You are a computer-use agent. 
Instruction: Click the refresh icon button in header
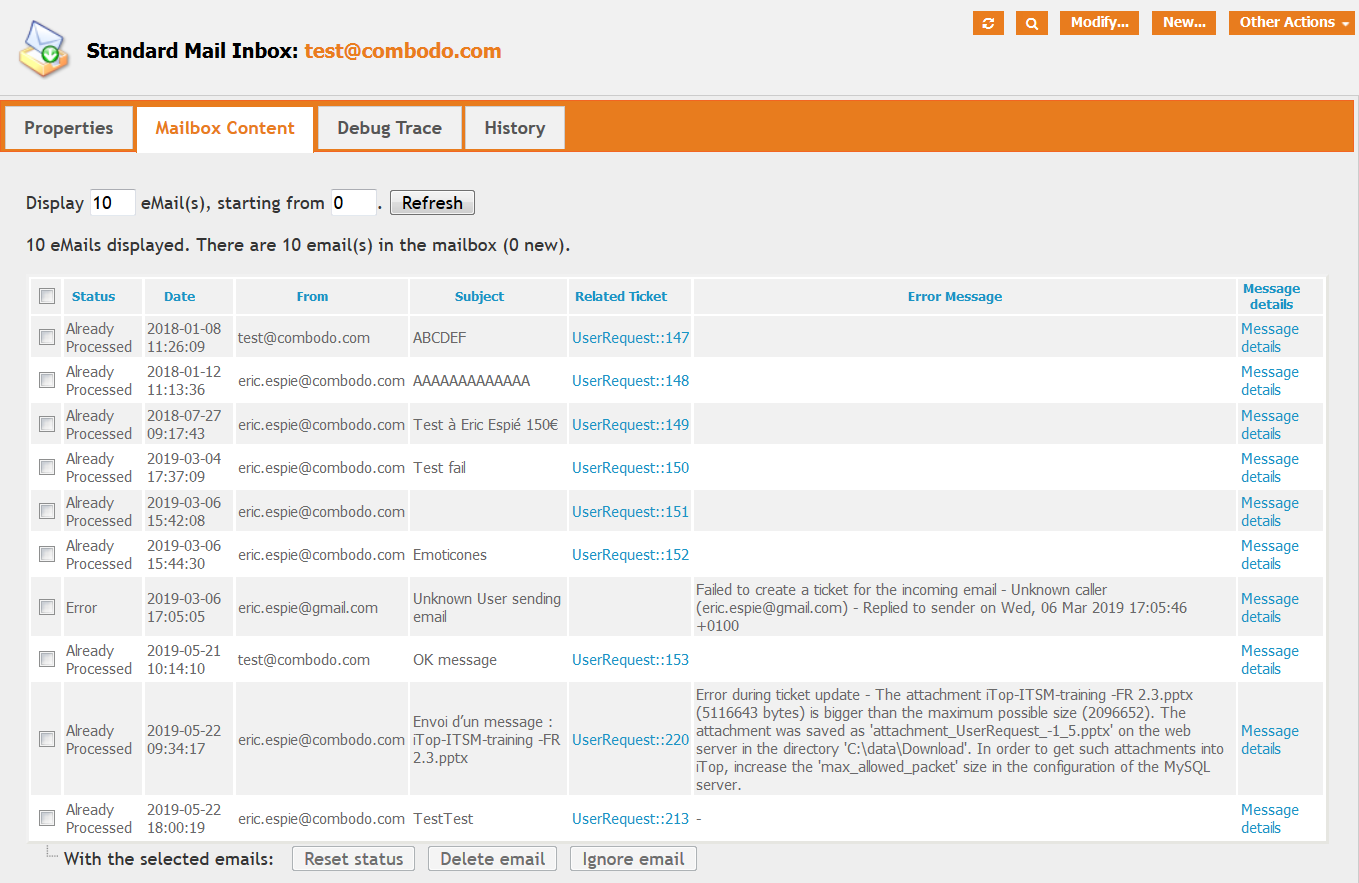988,23
